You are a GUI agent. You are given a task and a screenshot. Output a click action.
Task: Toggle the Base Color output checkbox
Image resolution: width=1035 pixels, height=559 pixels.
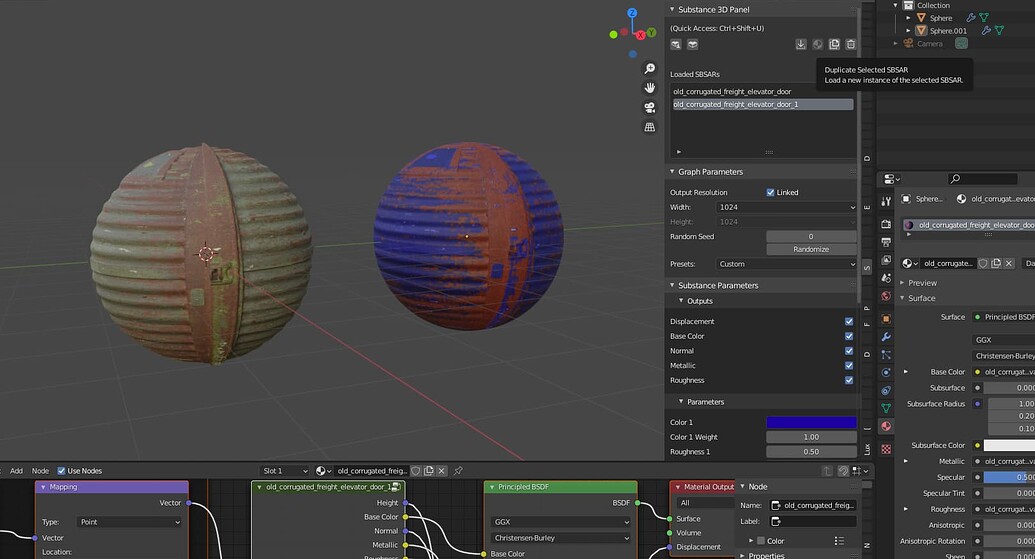click(849, 336)
